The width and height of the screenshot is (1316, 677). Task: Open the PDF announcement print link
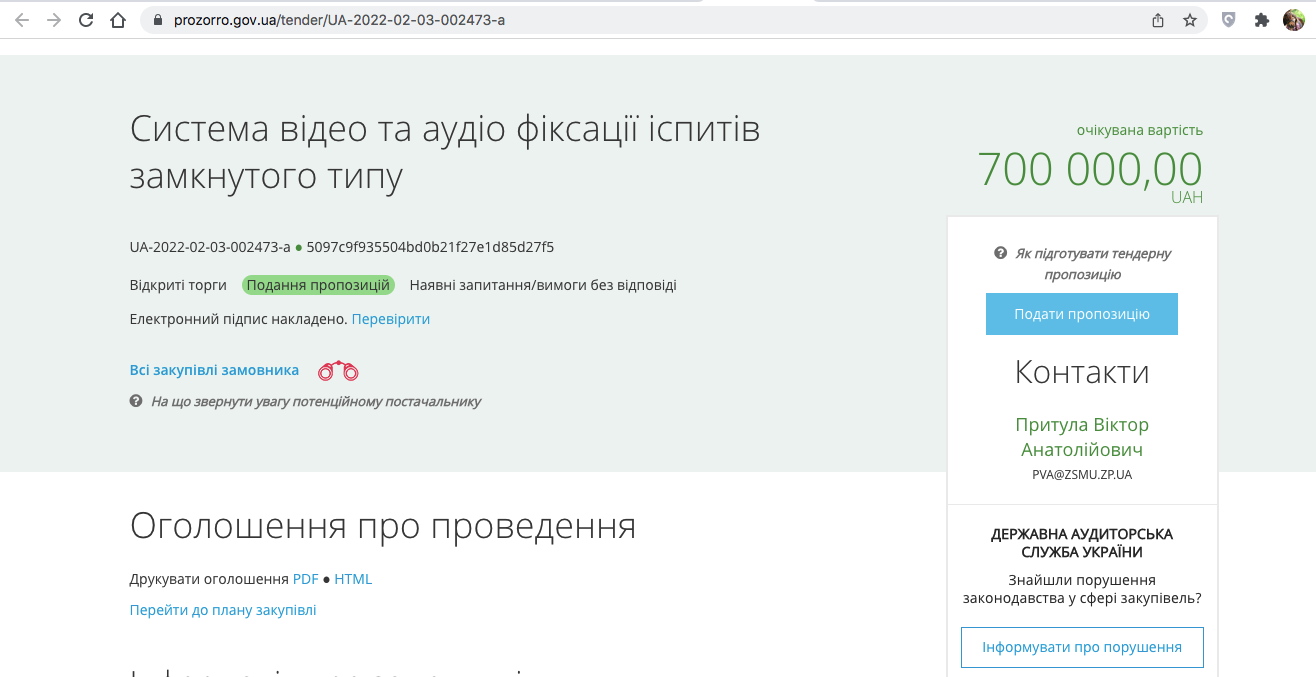click(x=303, y=578)
